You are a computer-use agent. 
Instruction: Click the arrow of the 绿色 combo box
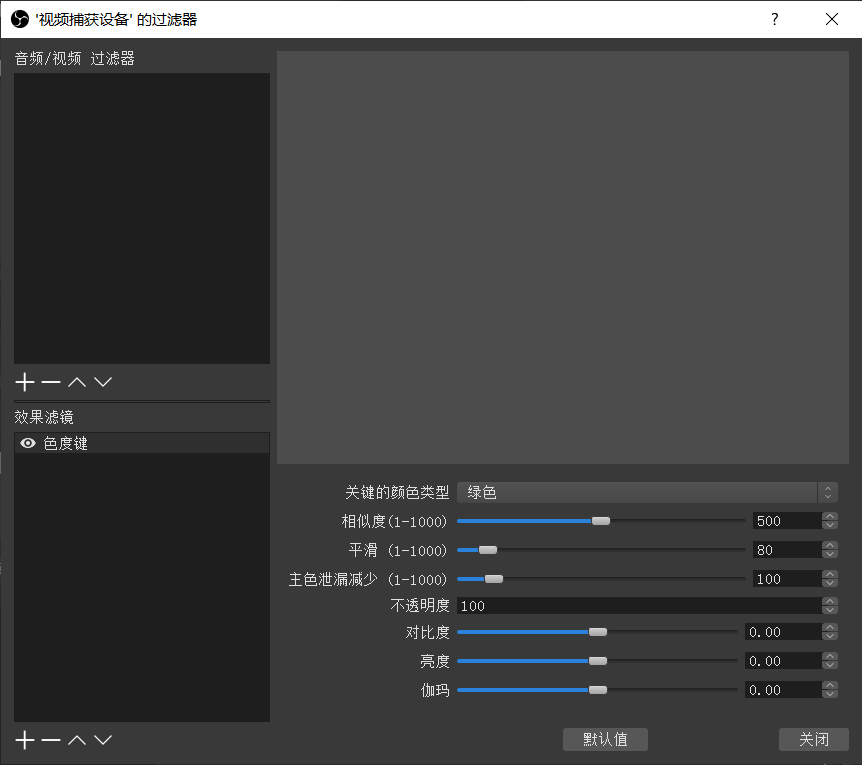tap(828, 492)
